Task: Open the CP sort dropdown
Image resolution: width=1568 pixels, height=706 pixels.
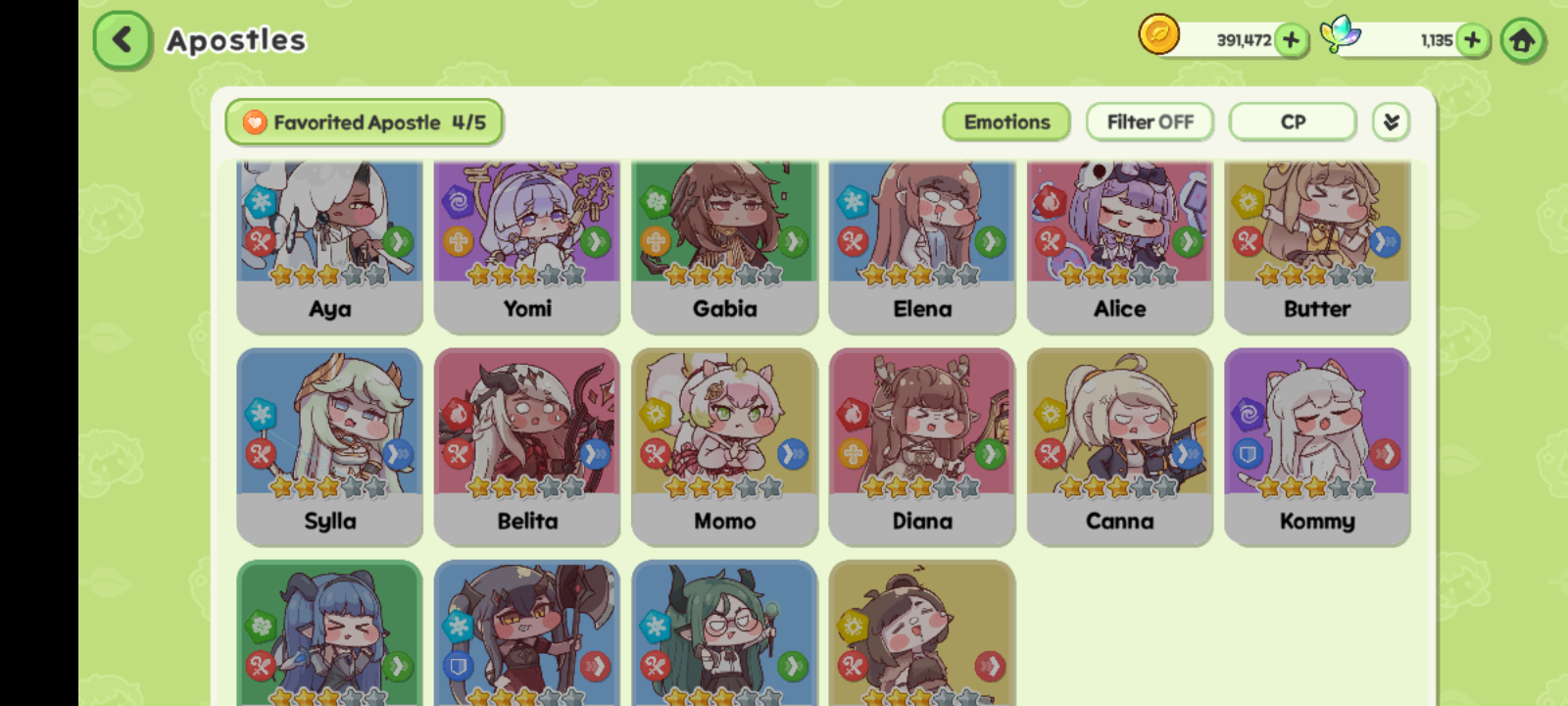Action: (x=1293, y=123)
